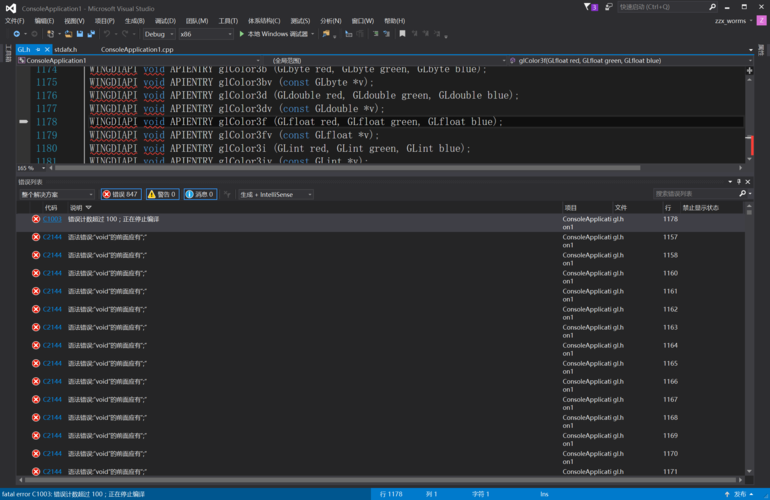770x500 pixels.
Task: Click the 搜索错误列表 search field
Action: [x=695, y=194]
